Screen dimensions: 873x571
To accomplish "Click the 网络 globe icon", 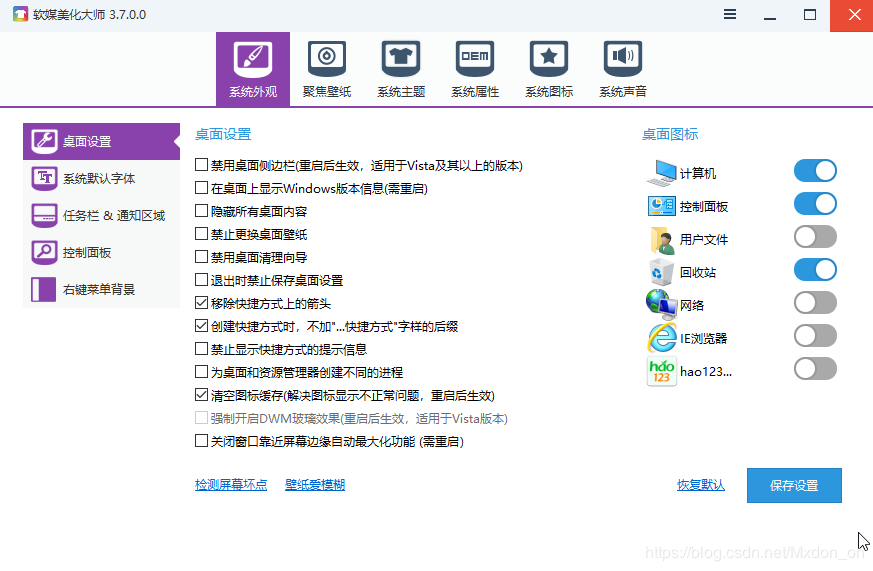I will pos(661,304).
